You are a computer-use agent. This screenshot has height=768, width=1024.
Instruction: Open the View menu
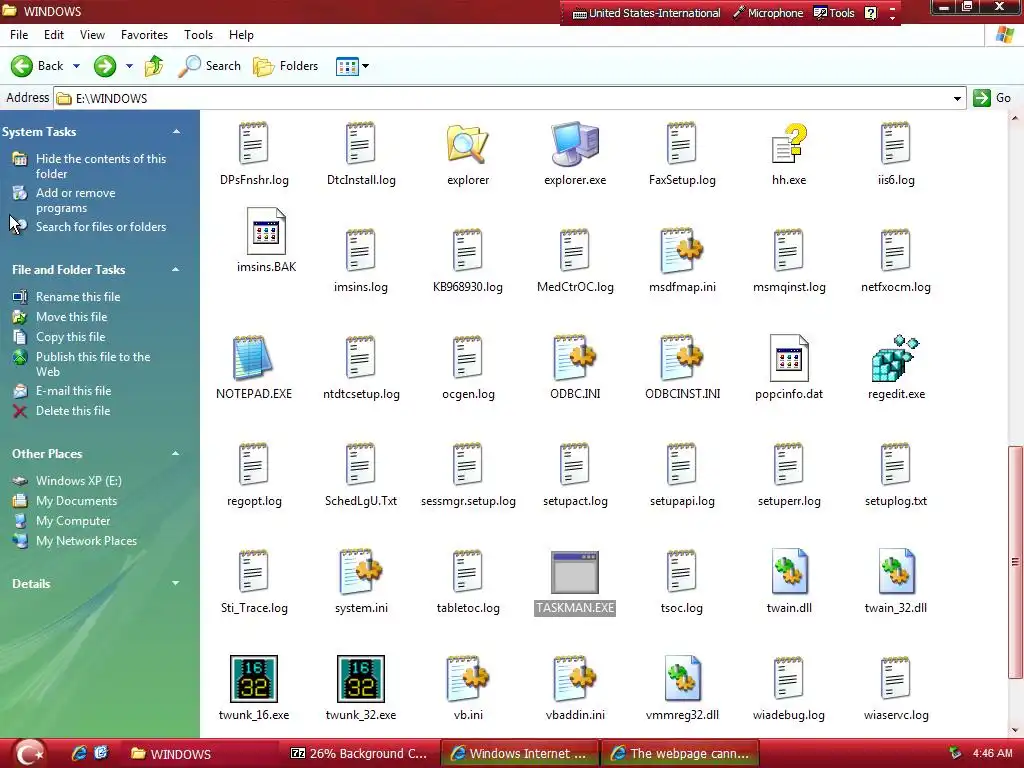92,35
